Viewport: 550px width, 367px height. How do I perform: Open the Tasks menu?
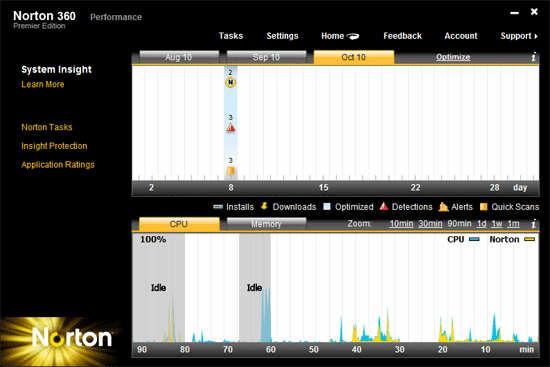coord(231,36)
